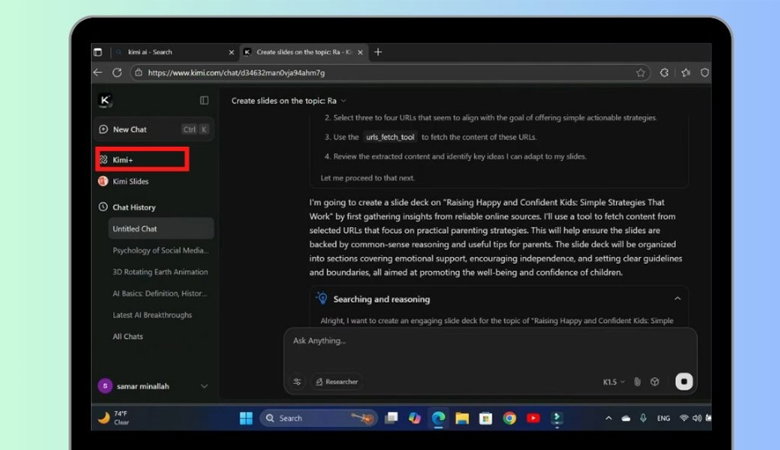Open a new browser tab
This screenshot has height=450, width=780.
coord(378,52)
